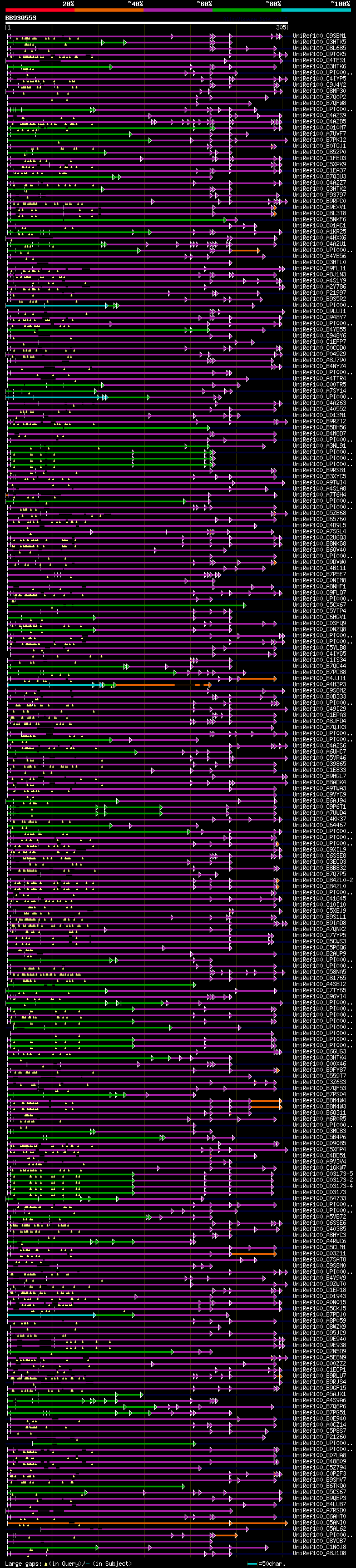Open the UniRef100_Q9SBM1 hit label
356x1568 pixels.
pyautogui.click(x=319, y=36)
